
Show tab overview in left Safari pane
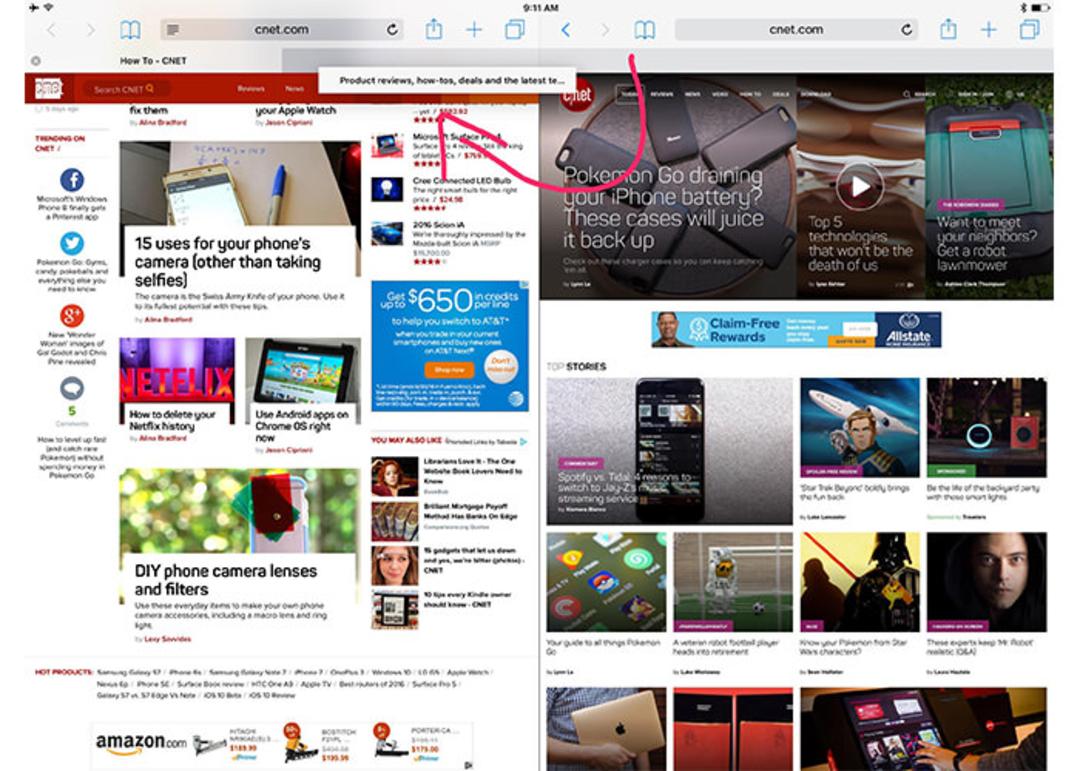(x=515, y=30)
